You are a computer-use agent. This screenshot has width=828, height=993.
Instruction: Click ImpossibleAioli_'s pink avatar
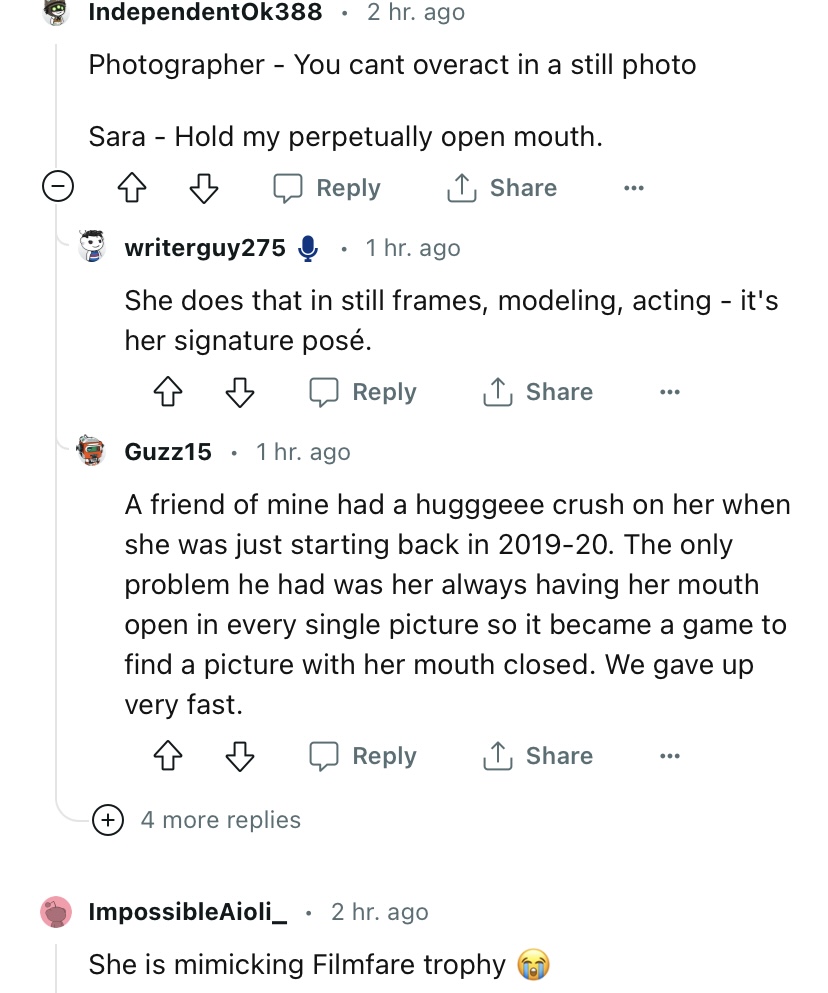tap(57, 912)
